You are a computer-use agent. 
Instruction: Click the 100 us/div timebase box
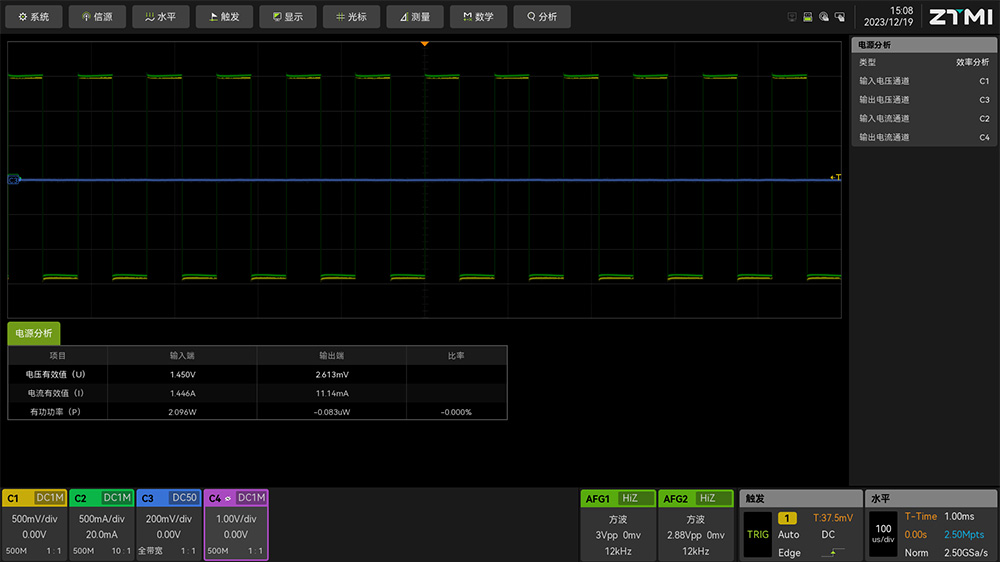point(883,533)
